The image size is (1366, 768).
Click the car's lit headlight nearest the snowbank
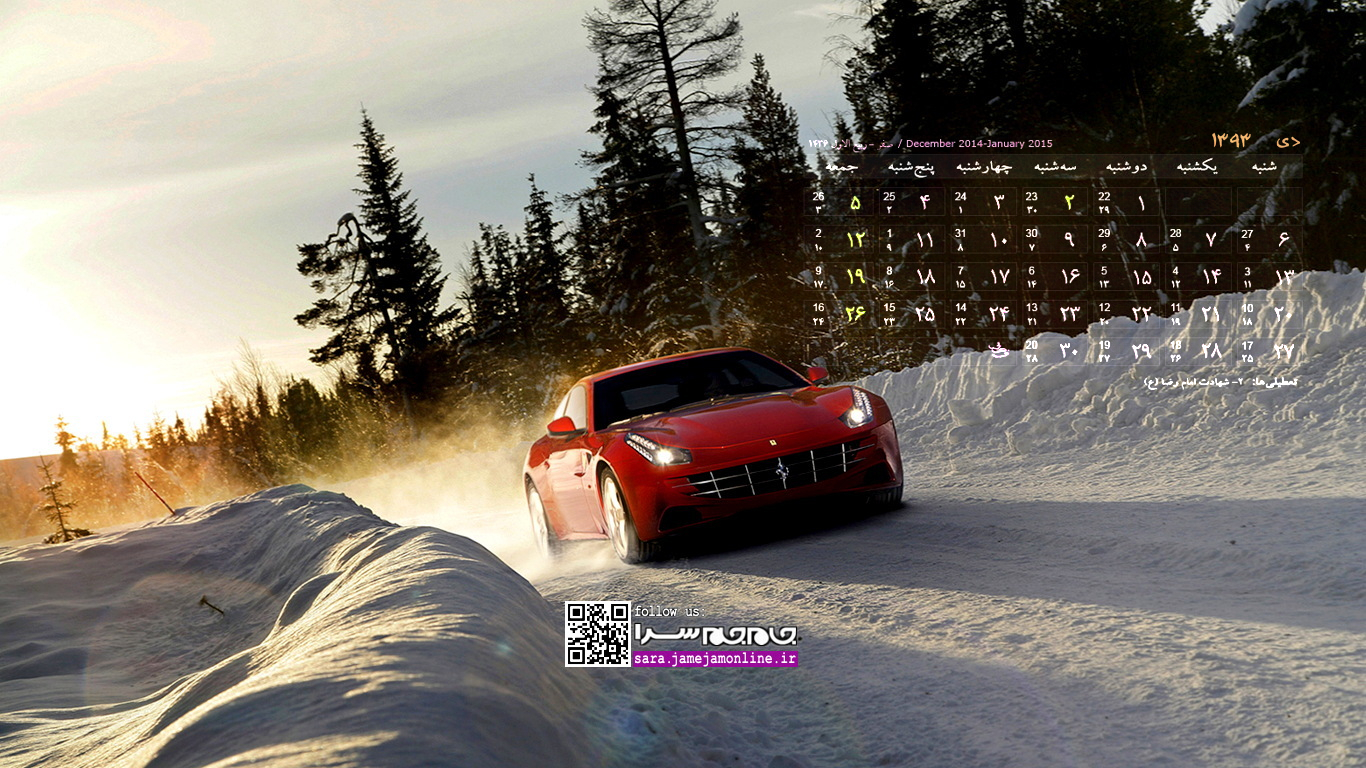(x=858, y=408)
